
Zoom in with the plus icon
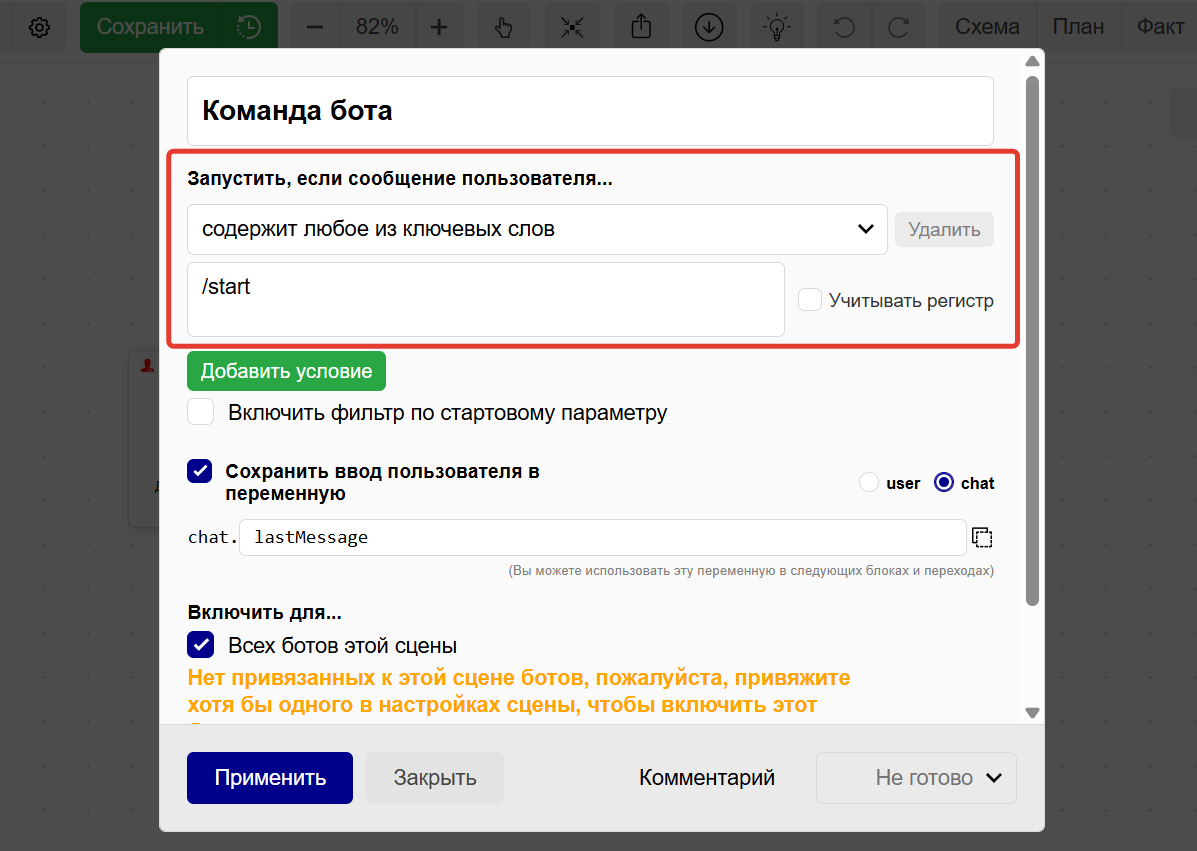pyautogui.click(x=439, y=27)
